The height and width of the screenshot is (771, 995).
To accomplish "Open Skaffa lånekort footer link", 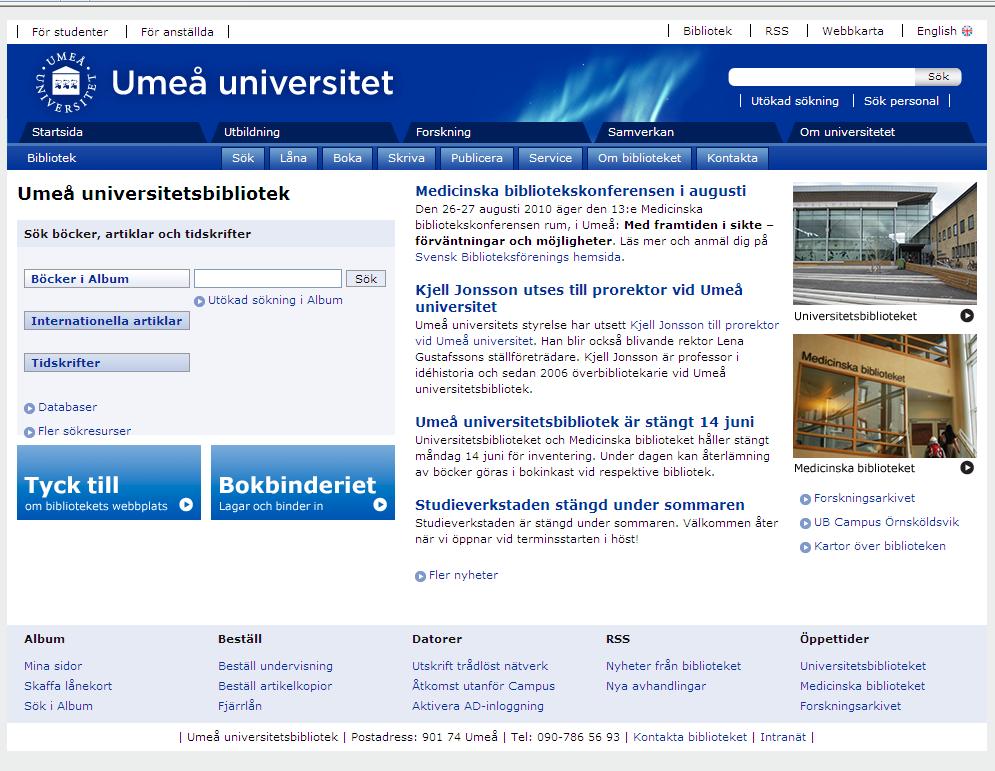I will tap(68, 686).
